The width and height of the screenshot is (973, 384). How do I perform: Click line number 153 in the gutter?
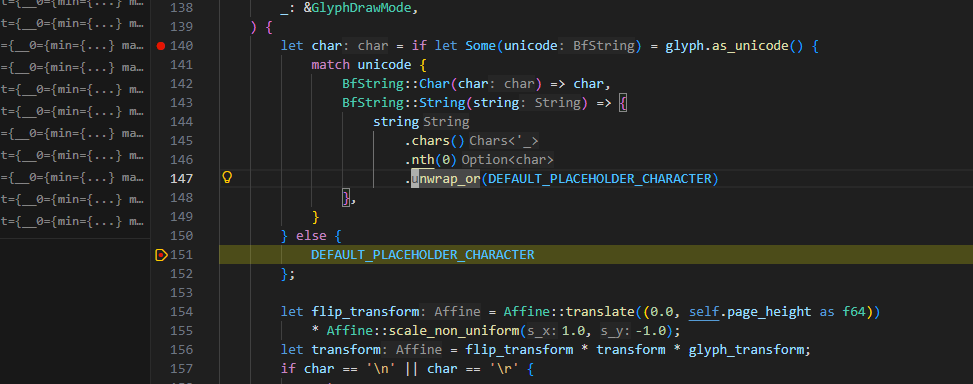pyautogui.click(x=182, y=293)
